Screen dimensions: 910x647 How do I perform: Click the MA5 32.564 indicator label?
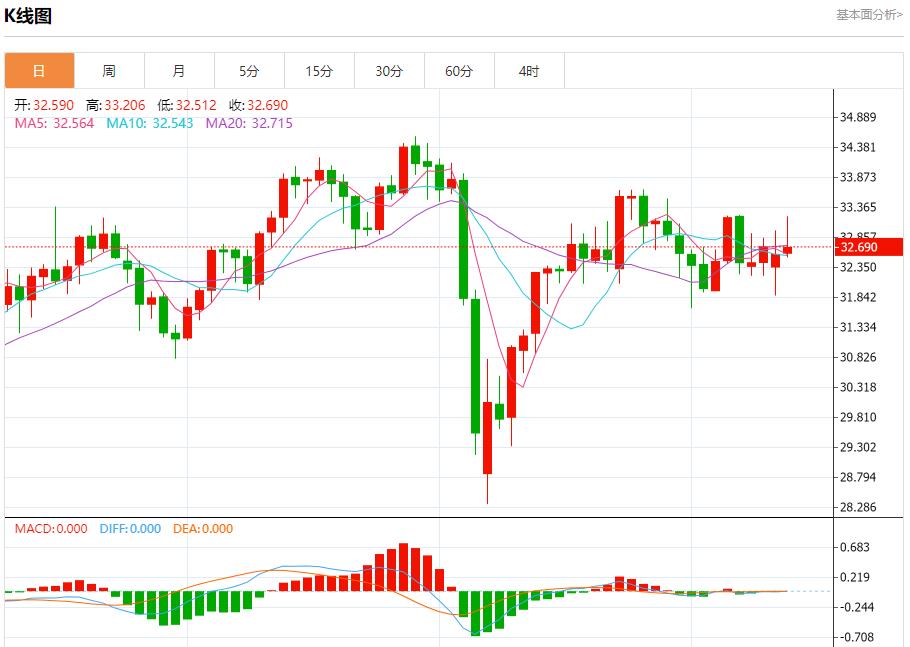pos(54,123)
